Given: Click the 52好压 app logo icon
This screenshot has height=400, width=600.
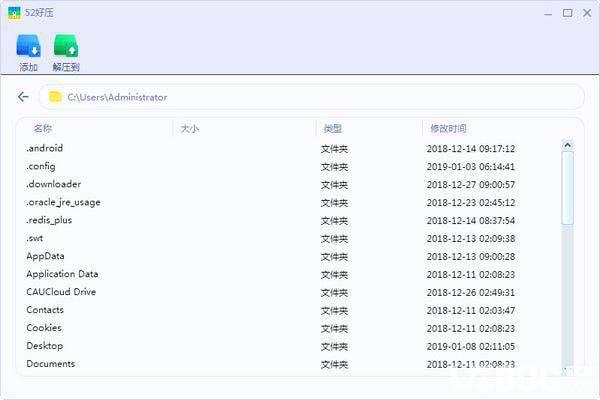Looking at the screenshot, I should coord(14,13).
